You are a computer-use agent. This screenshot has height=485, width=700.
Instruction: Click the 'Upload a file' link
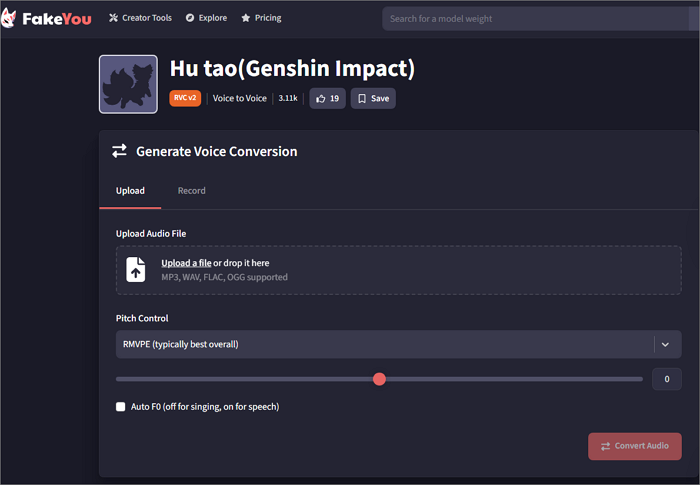tap(186, 263)
